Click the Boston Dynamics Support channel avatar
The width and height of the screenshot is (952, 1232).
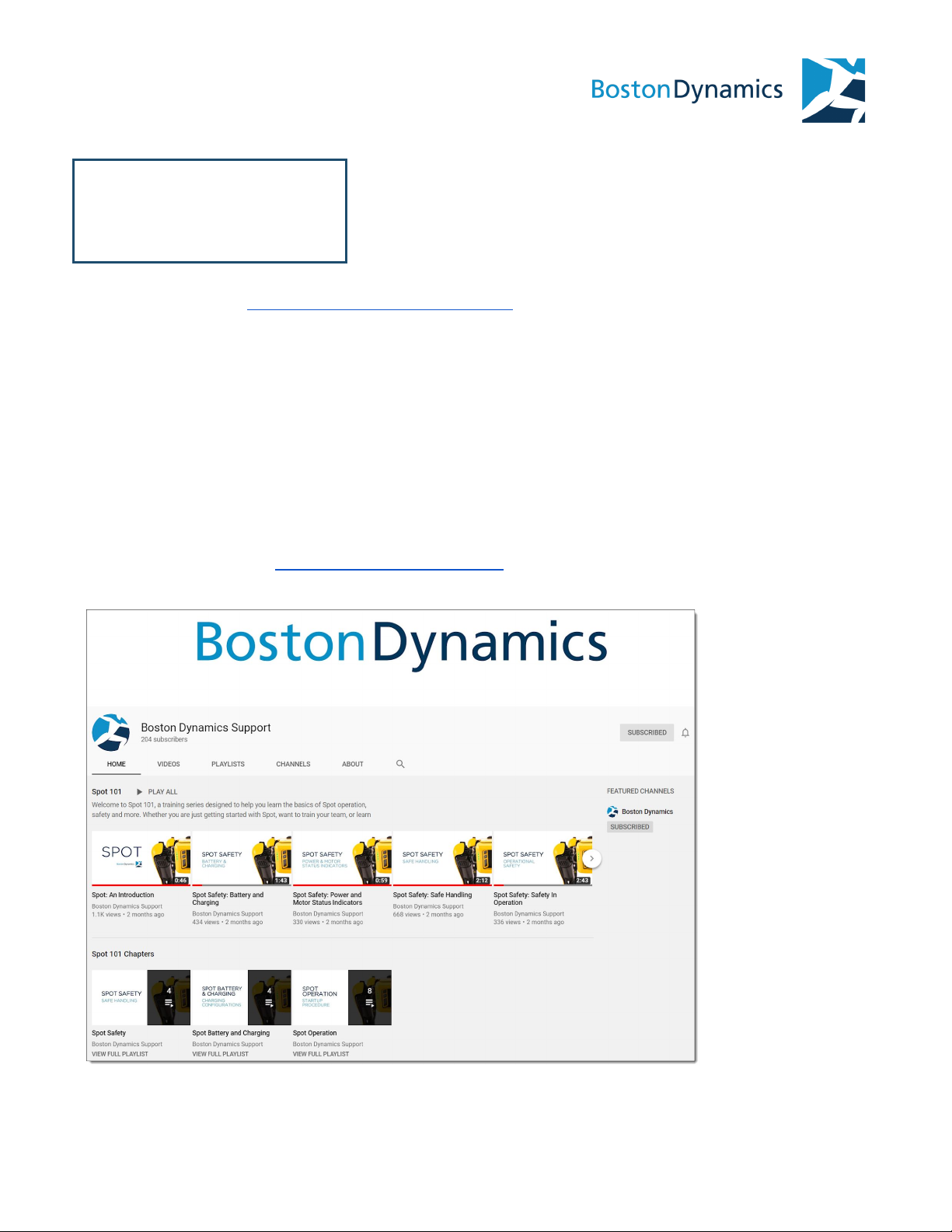pyautogui.click(x=110, y=732)
